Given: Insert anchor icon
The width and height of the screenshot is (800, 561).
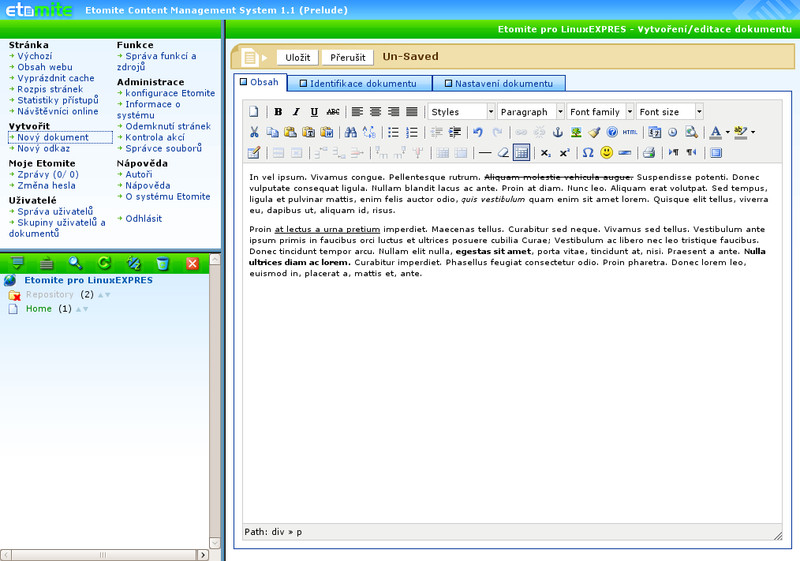Looking at the screenshot, I should (558, 132).
